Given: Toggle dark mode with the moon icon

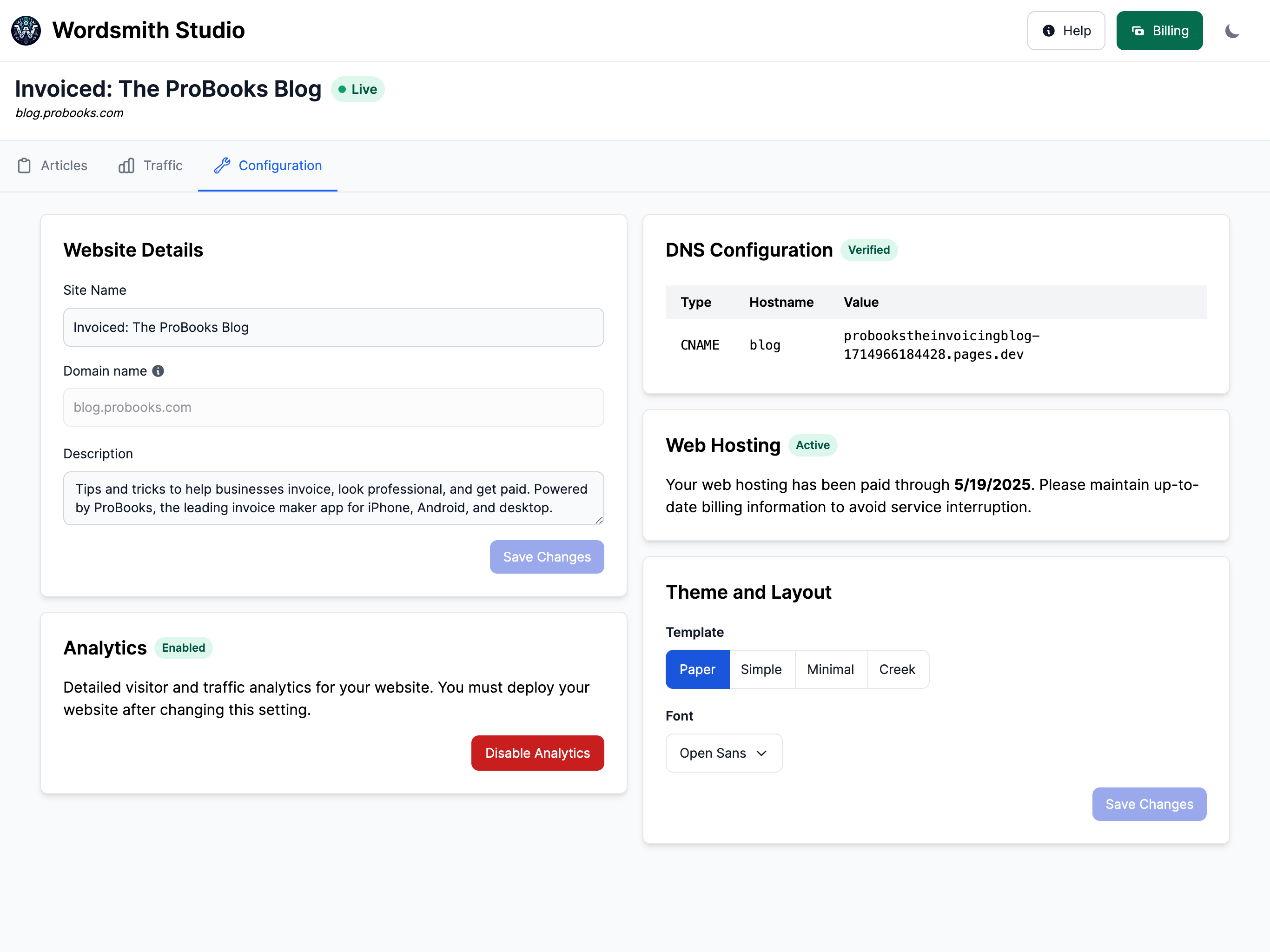Looking at the screenshot, I should point(1232,31).
